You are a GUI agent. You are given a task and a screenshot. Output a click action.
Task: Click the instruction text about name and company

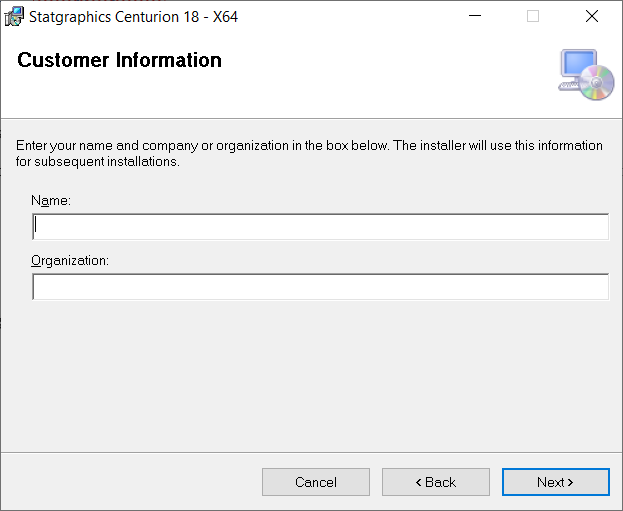click(x=309, y=153)
